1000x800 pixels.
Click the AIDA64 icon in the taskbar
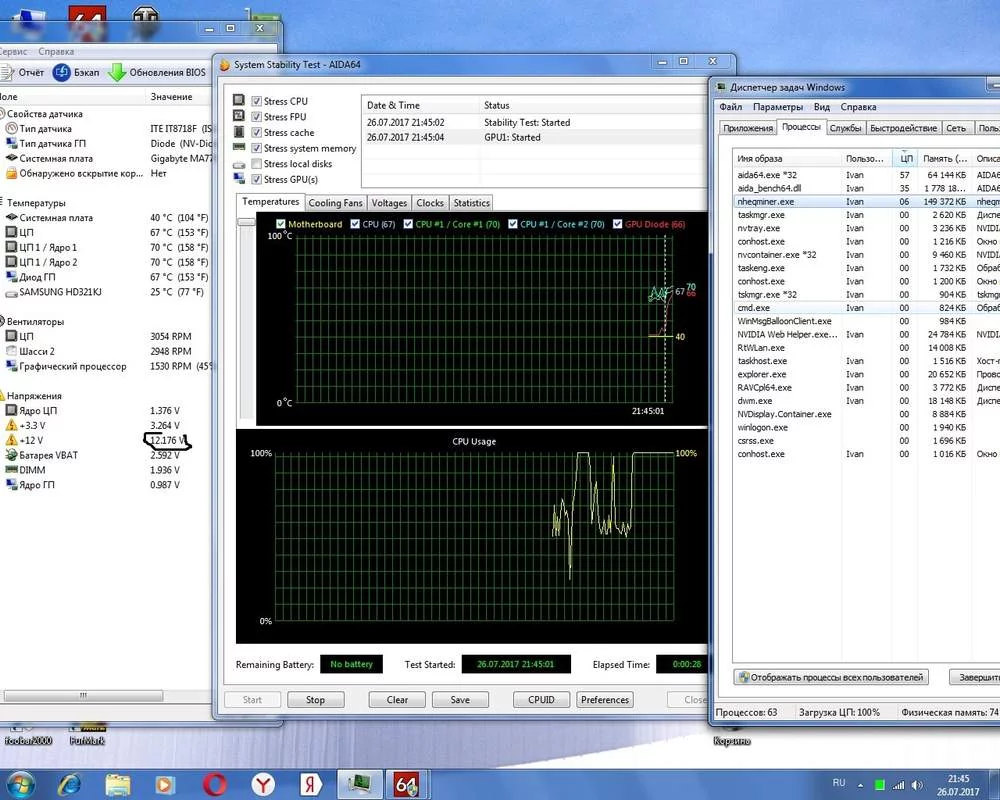click(x=406, y=782)
